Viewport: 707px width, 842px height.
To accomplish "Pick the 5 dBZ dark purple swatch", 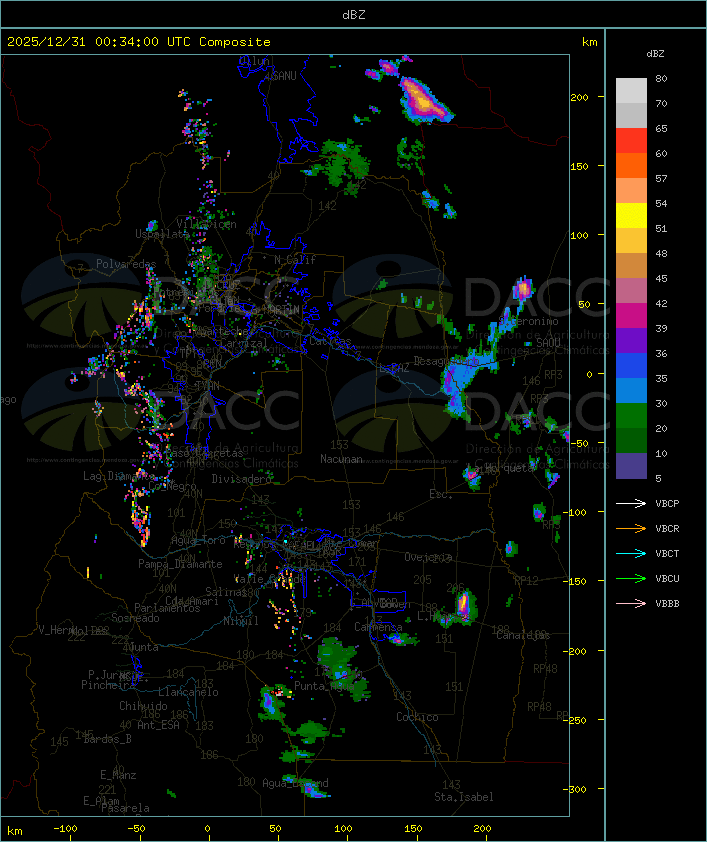I will [x=631, y=466].
